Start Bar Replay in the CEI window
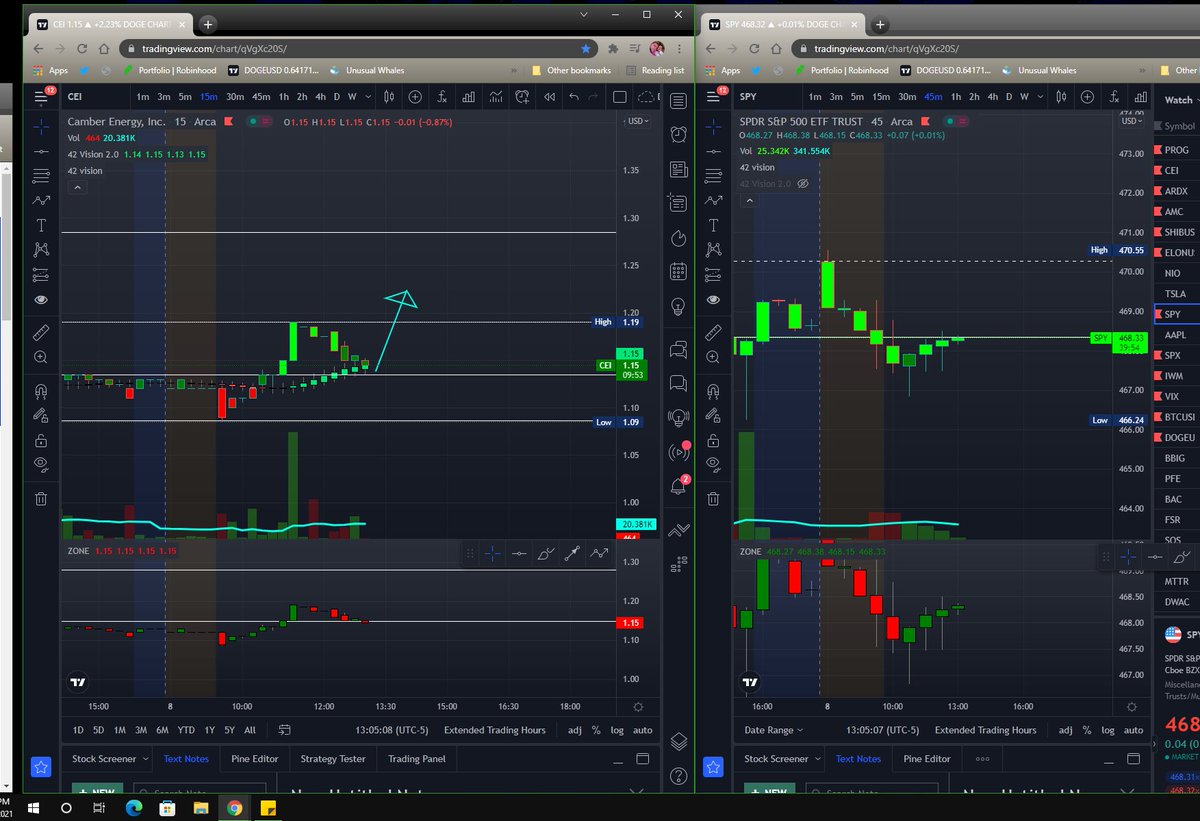The height and width of the screenshot is (821, 1200). (x=548, y=96)
